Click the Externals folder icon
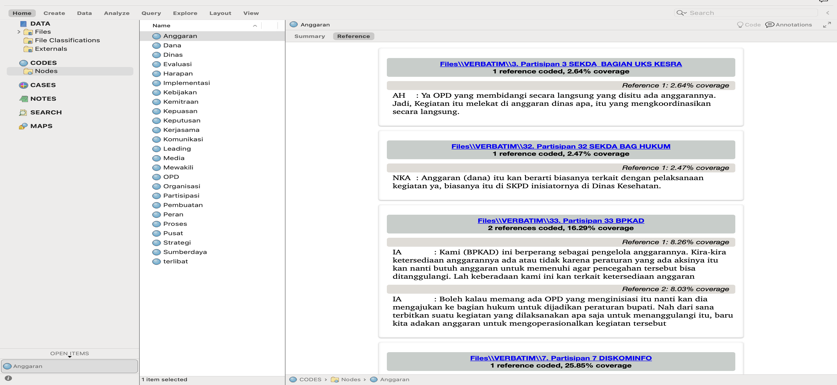 point(28,49)
